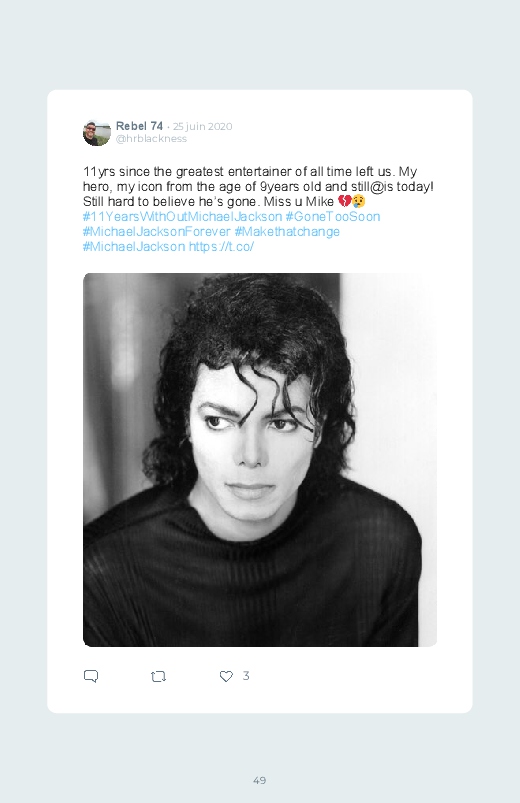Follow the https://t.co/ link
The image size is (520, 803).
click(x=221, y=247)
